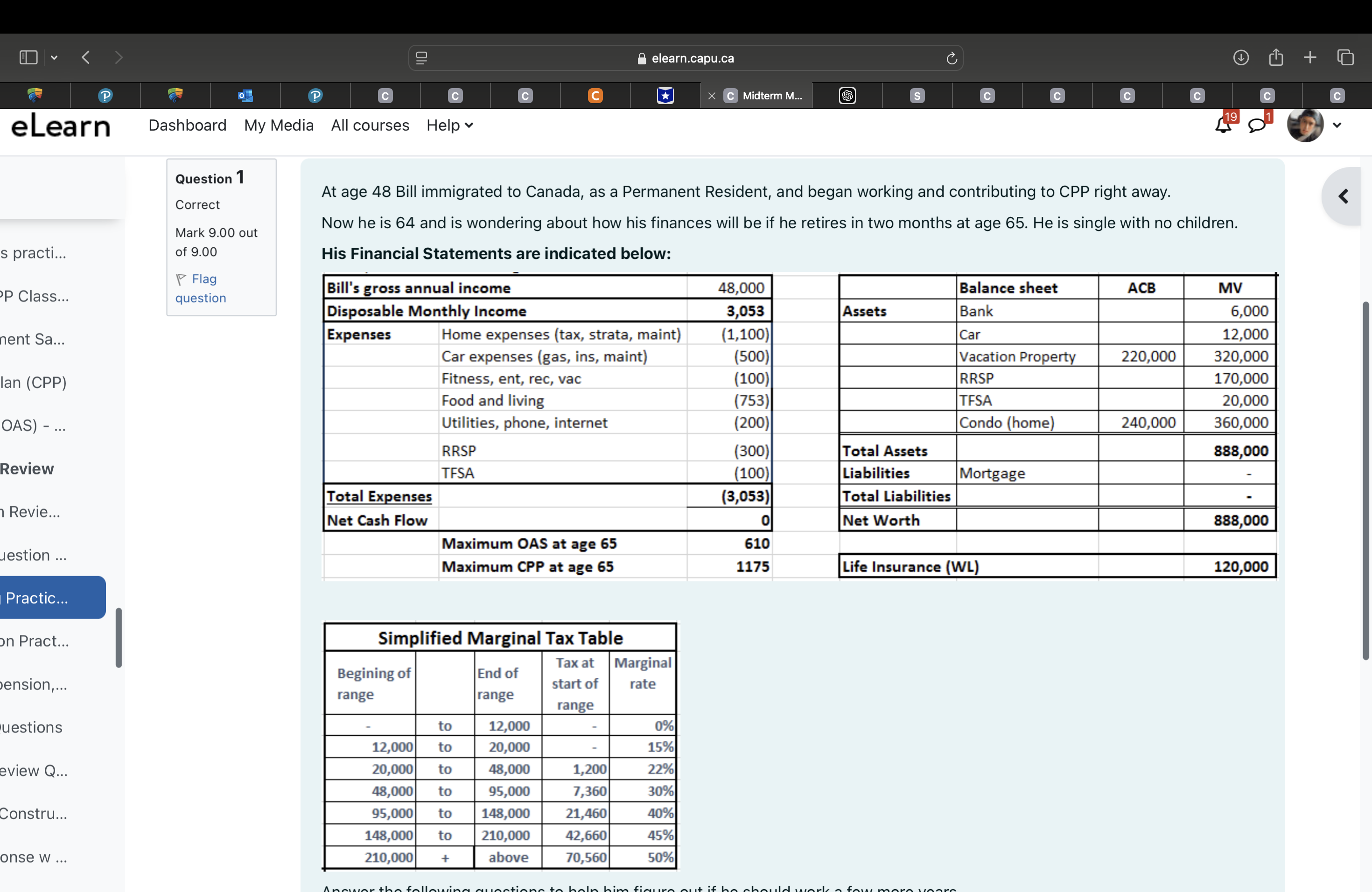The height and width of the screenshot is (892, 1372).
Task: Click the 888,000 Total Assets value
Action: point(1240,451)
